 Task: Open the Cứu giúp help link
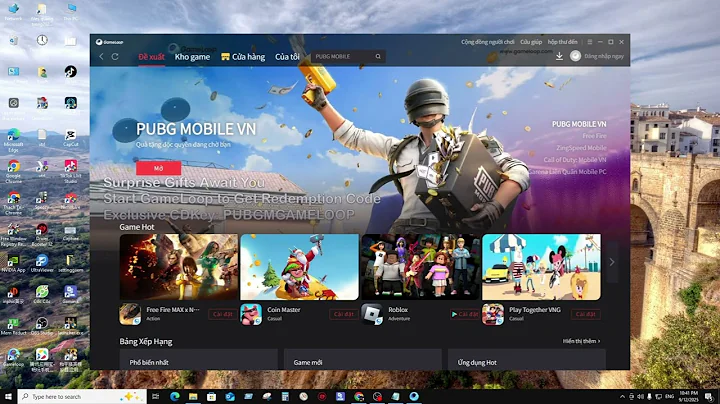click(x=531, y=42)
